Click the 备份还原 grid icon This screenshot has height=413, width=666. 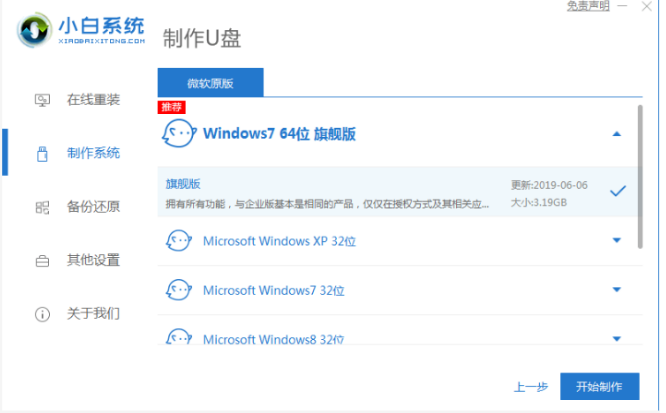coord(42,207)
